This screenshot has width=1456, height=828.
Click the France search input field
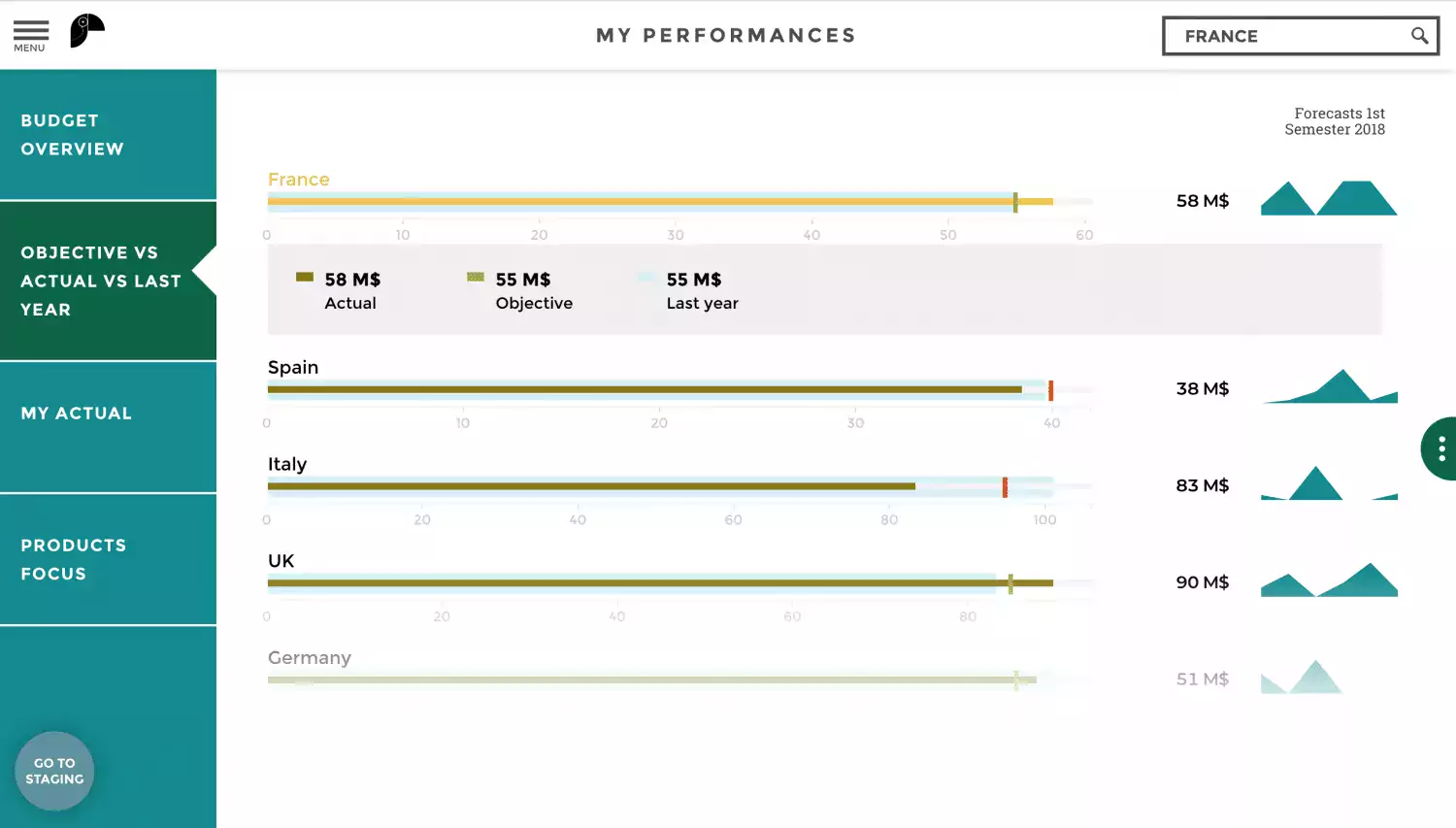1286,37
